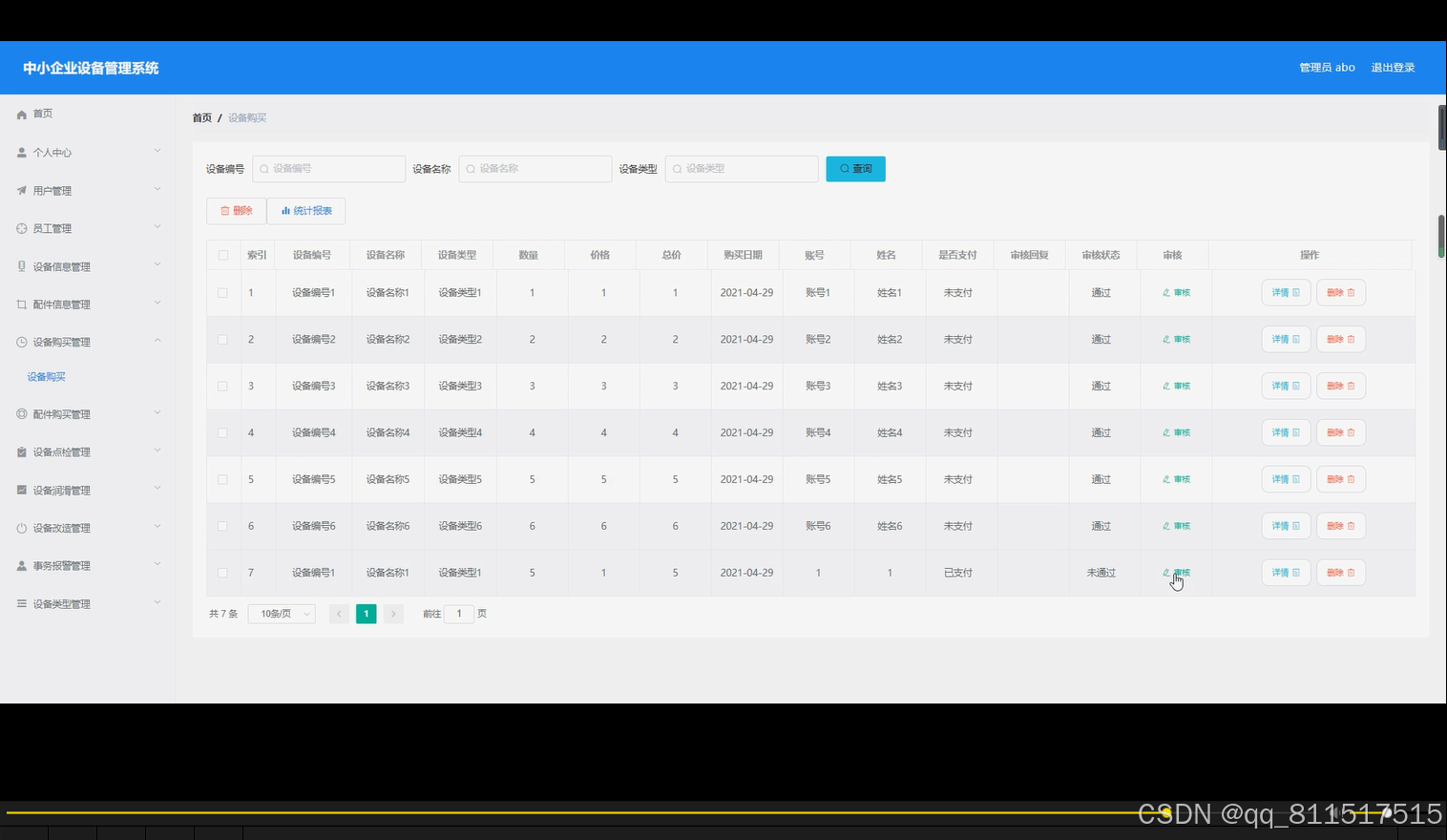Delete row 设备编号6 with its 删除 button
The width and height of the screenshot is (1447, 840).
click(x=1341, y=526)
